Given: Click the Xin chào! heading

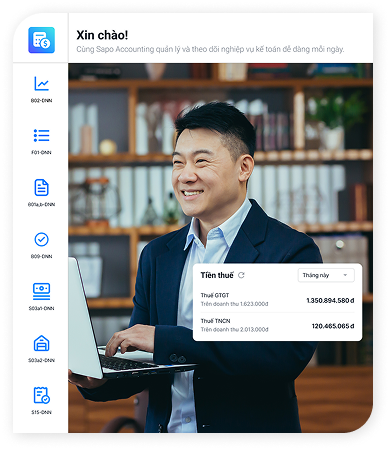Looking at the screenshot, I should [102, 35].
